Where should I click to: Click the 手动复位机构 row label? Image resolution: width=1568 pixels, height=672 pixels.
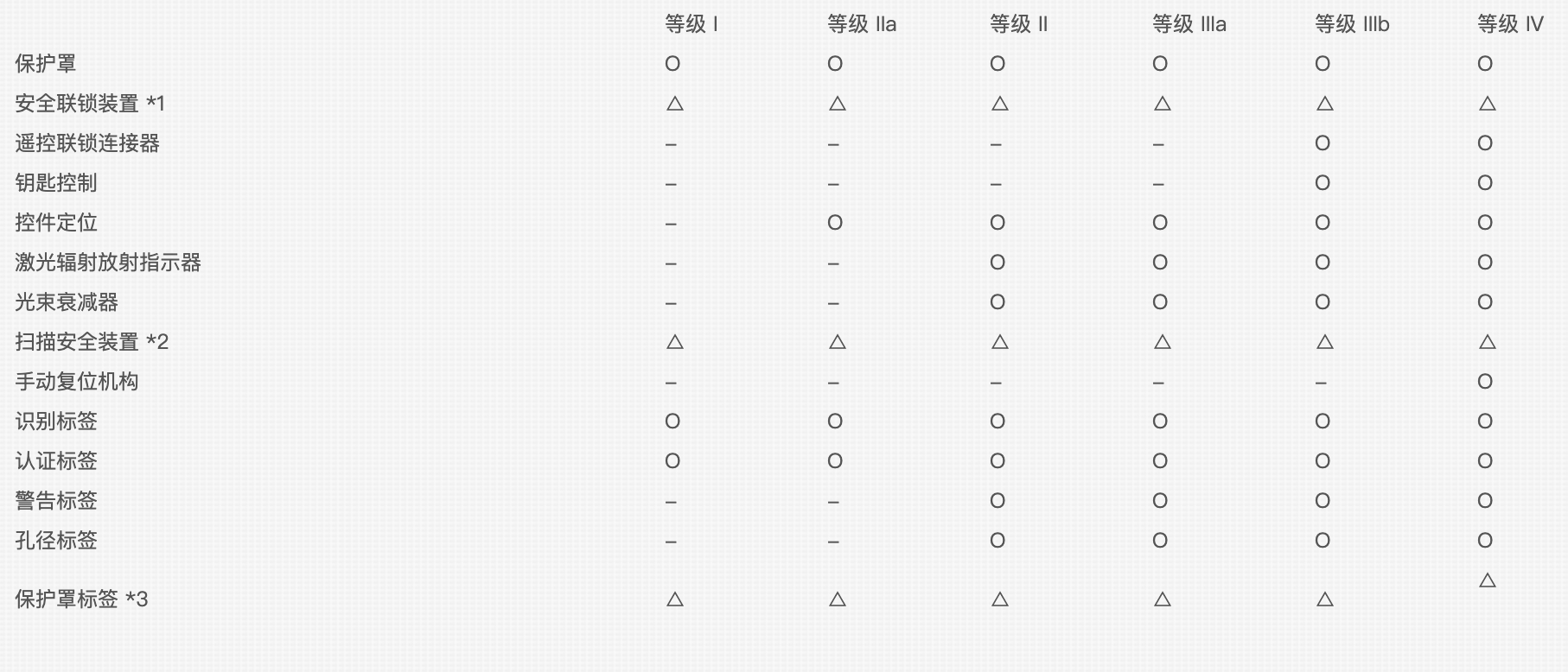point(77,382)
